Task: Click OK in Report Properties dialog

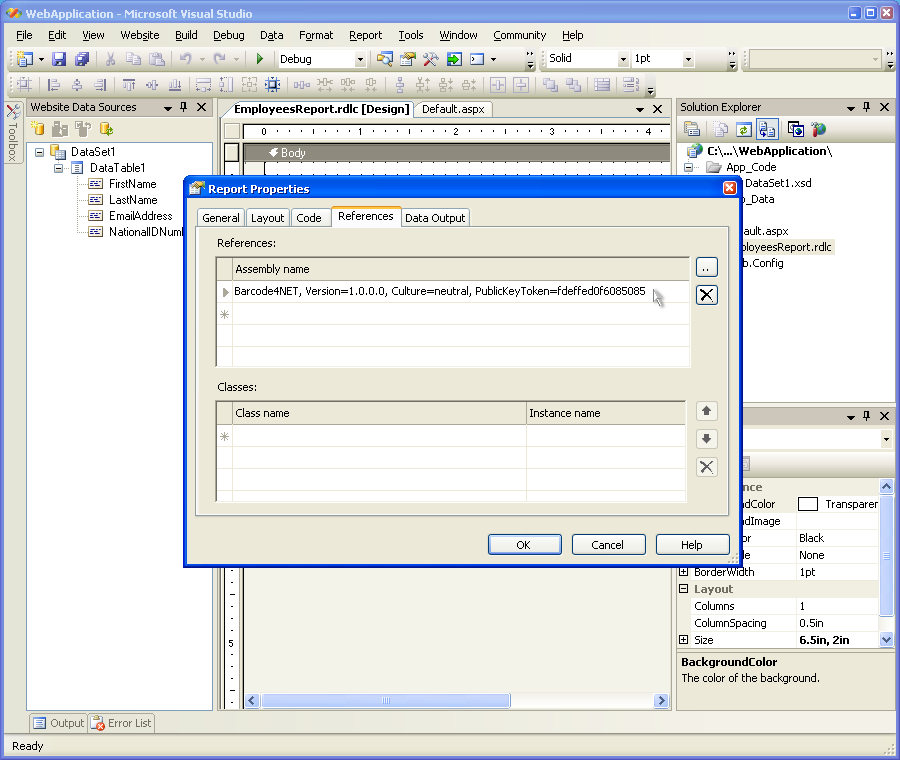Action: point(523,545)
